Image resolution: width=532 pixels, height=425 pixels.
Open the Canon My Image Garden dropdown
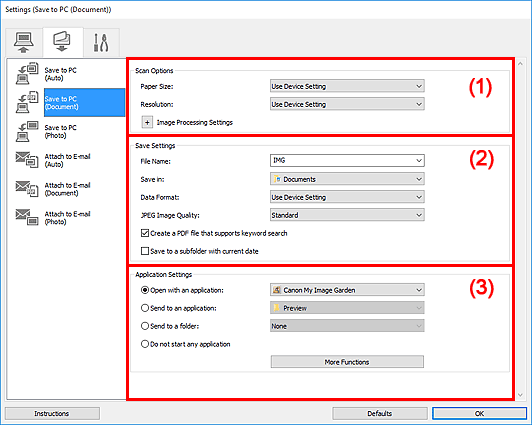tap(347, 290)
